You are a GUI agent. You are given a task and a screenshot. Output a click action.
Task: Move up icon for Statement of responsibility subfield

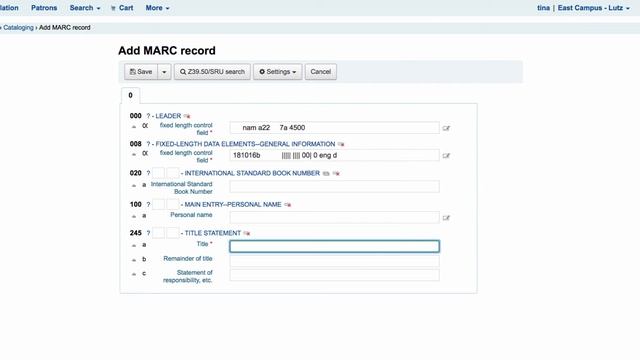click(x=134, y=274)
